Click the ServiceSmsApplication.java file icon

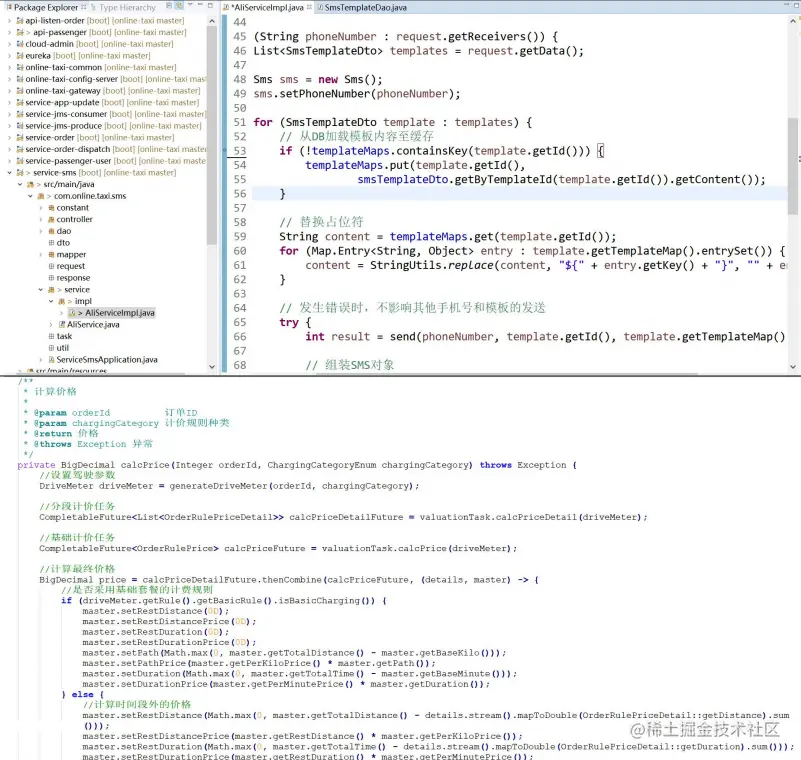[51, 360]
